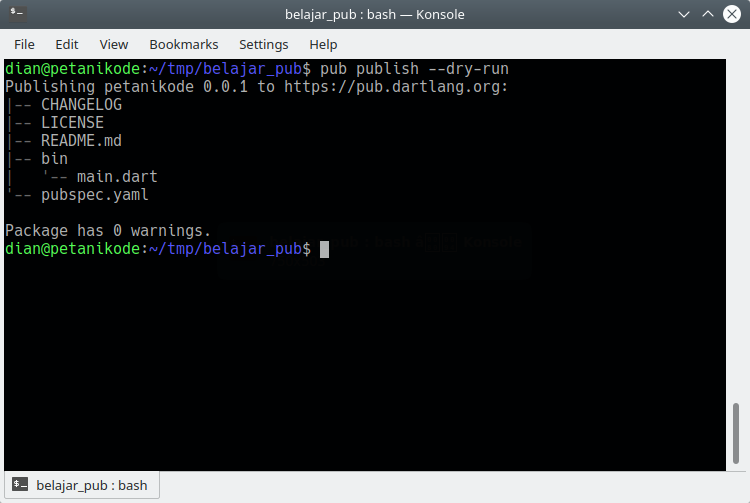This screenshot has height=503, width=750.
Task: Click the main.dart entry in the tree
Action: [x=117, y=177]
